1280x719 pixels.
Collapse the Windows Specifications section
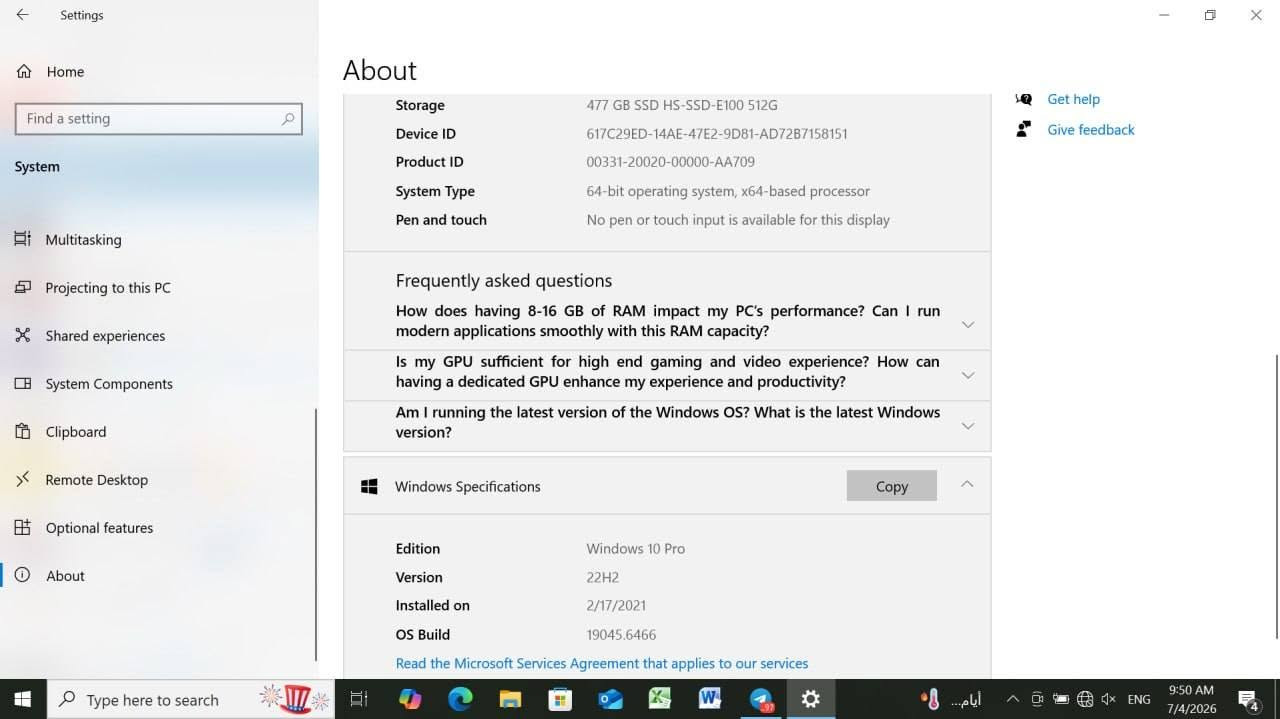[967, 484]
